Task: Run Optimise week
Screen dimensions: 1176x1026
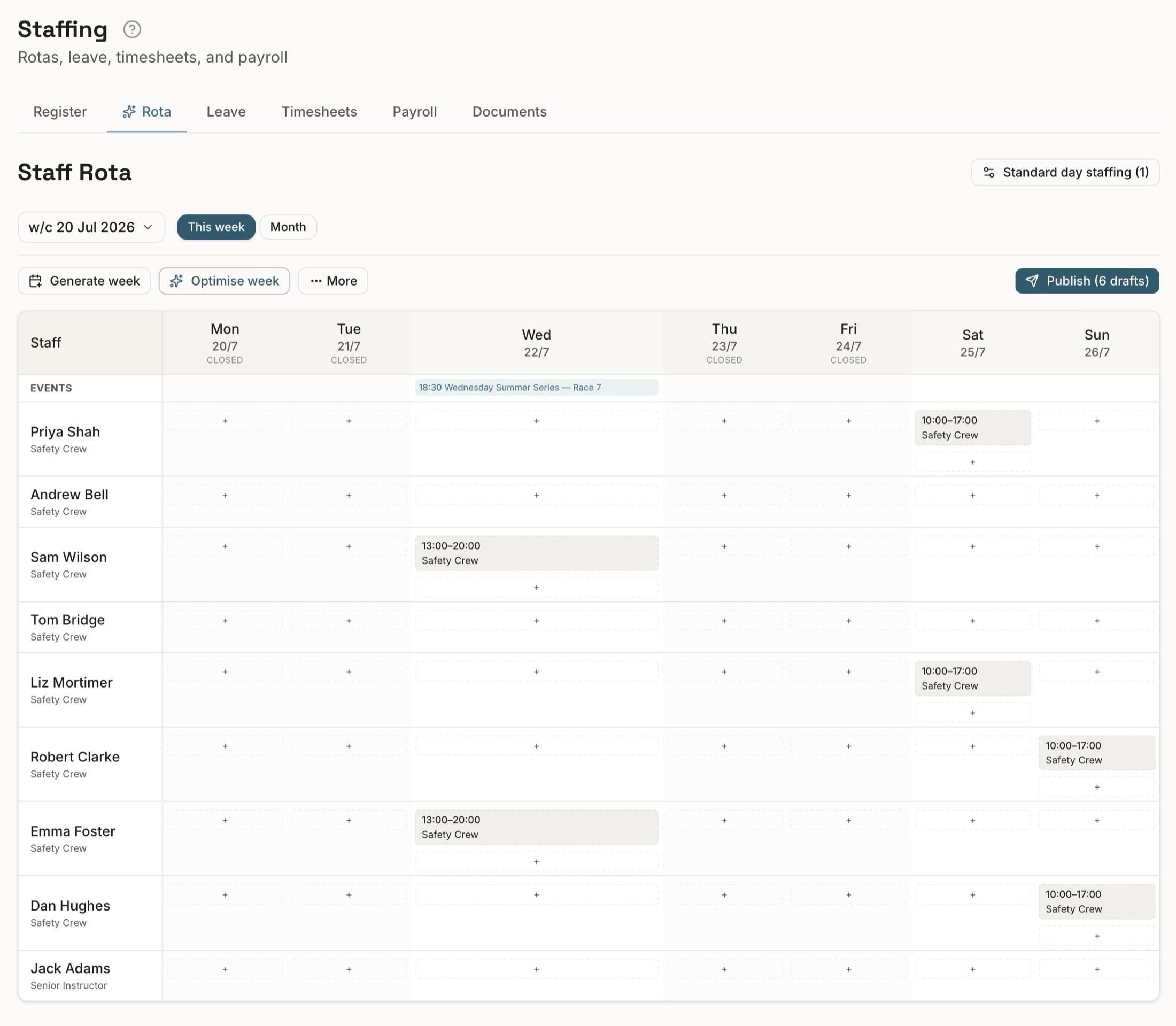Action: tap(225, 281)
